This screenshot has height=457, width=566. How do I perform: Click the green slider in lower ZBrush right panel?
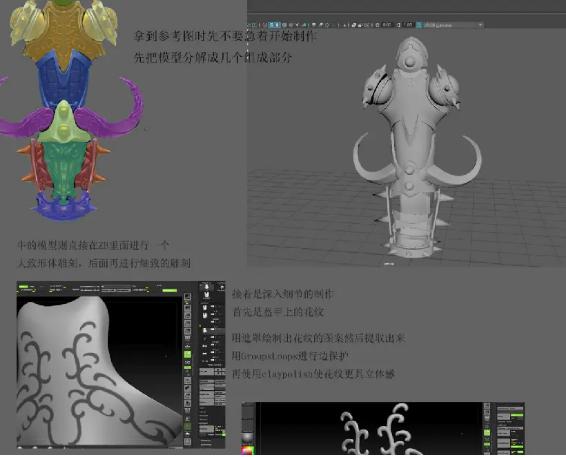click(x=517, y=415)
